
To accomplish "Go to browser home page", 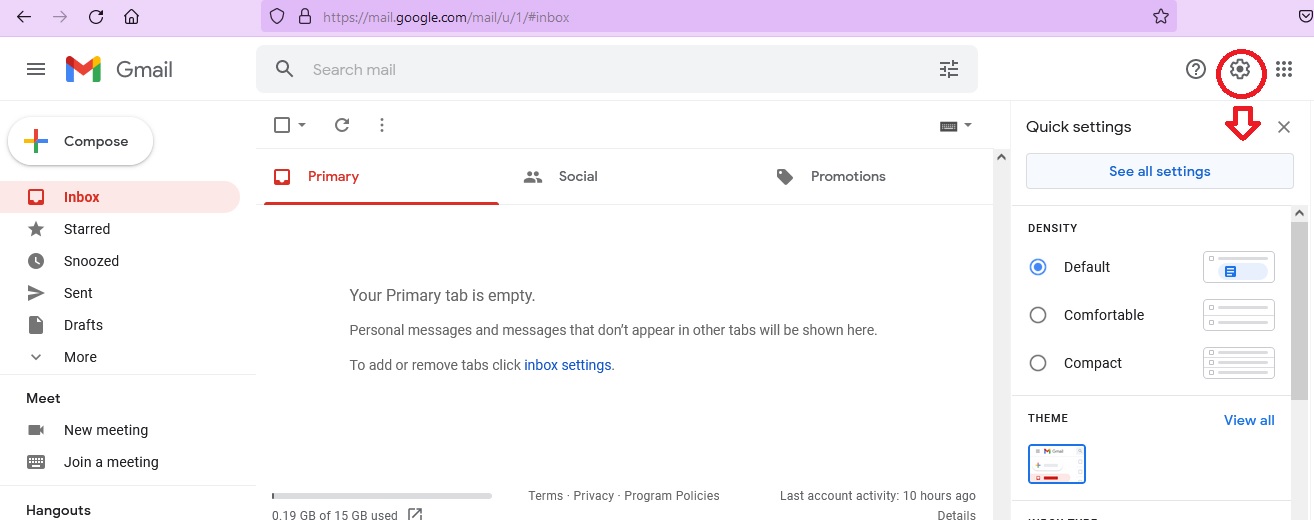I will coord(131,17).
